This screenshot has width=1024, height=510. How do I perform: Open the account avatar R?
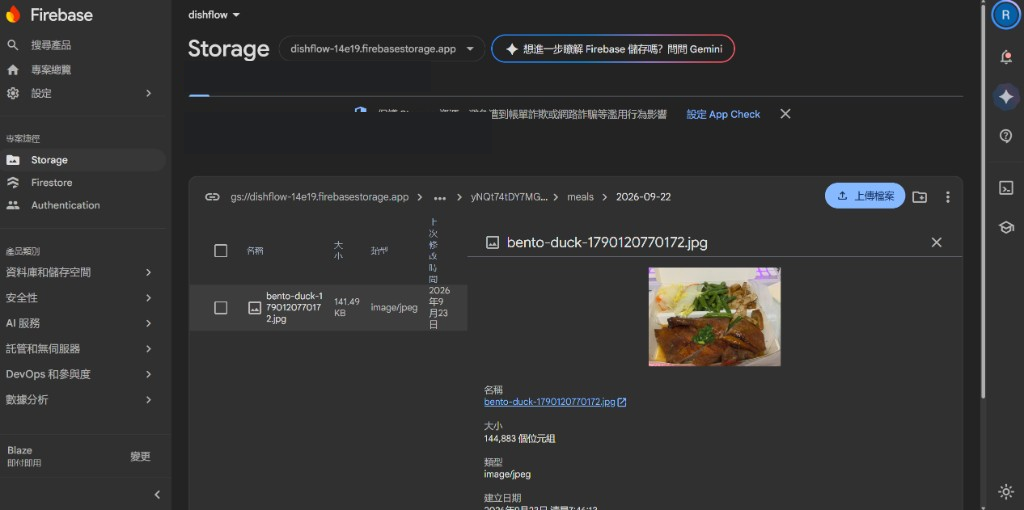(x=1006, y=15)
